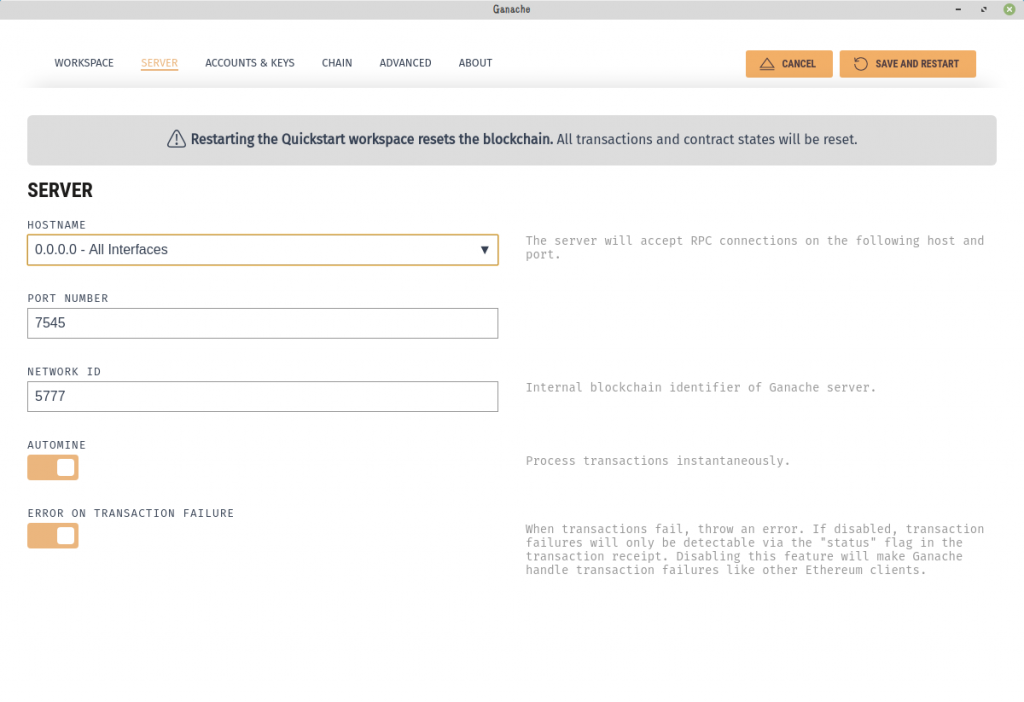The image size is (1024, 702).
Task: Focus the Port Number field
Action: click(263, 323)
